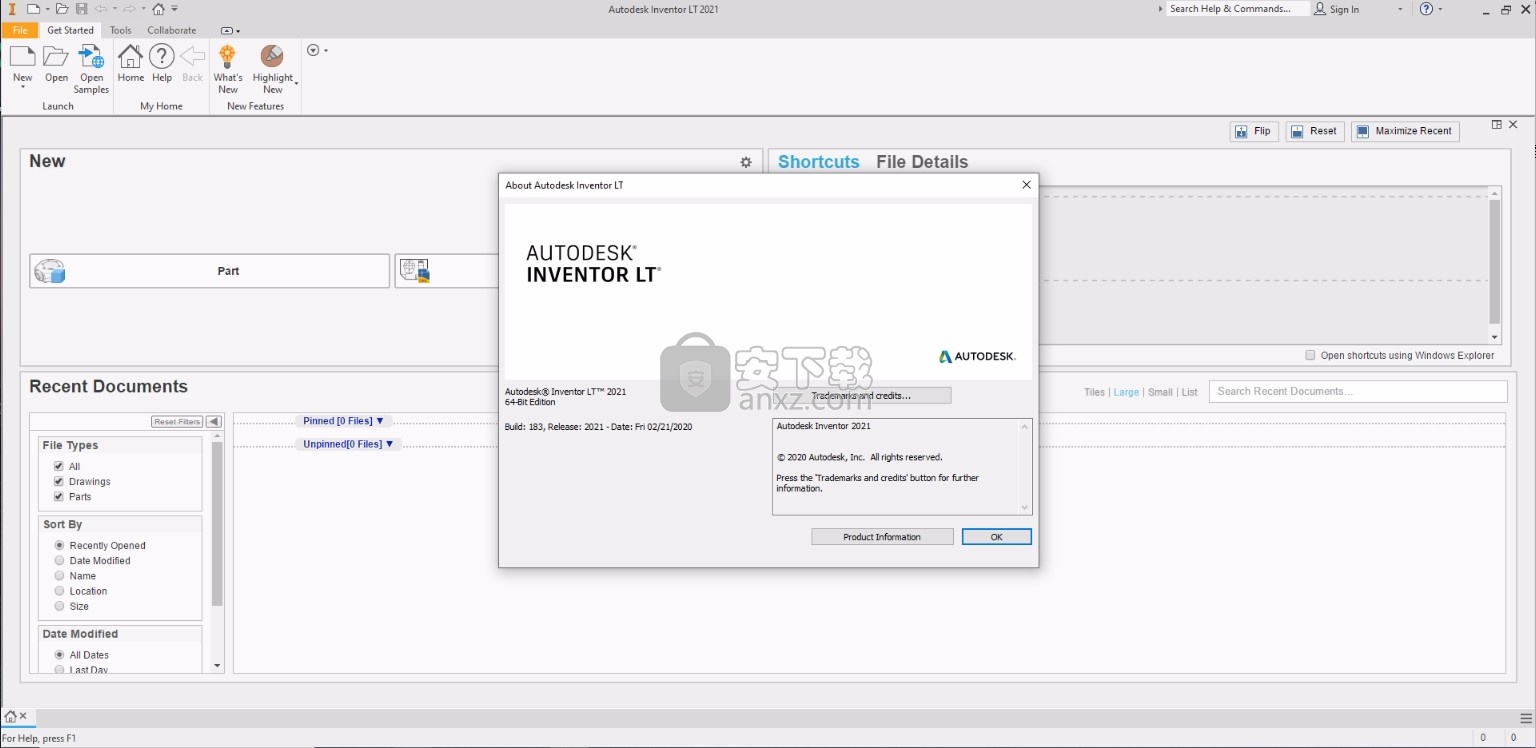Click the filter panel vertical scrollbar
The height and width of the screenshot is (748, 1536).
coord(217,523)
